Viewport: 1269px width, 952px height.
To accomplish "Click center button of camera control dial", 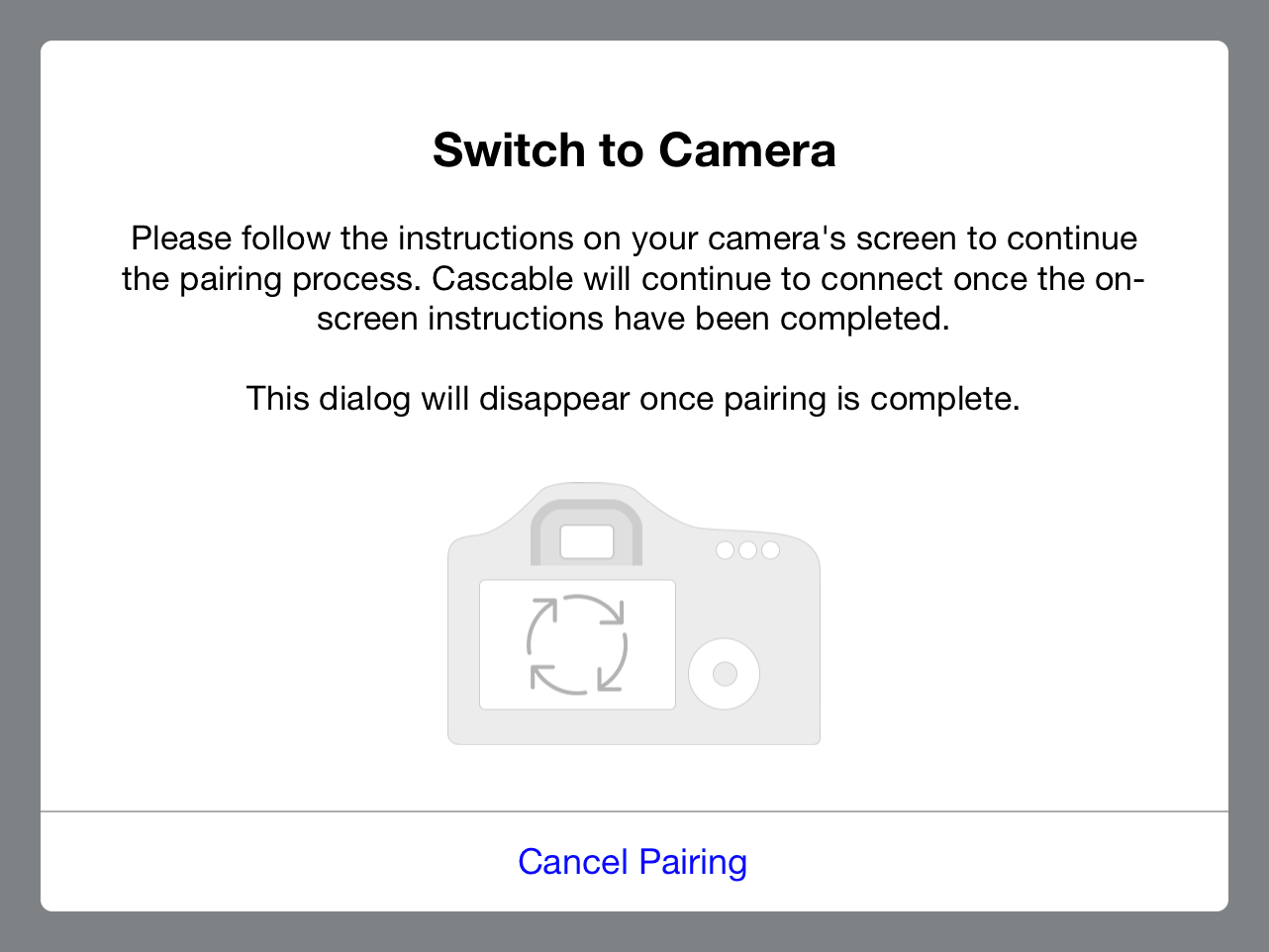I will (725, 674).
